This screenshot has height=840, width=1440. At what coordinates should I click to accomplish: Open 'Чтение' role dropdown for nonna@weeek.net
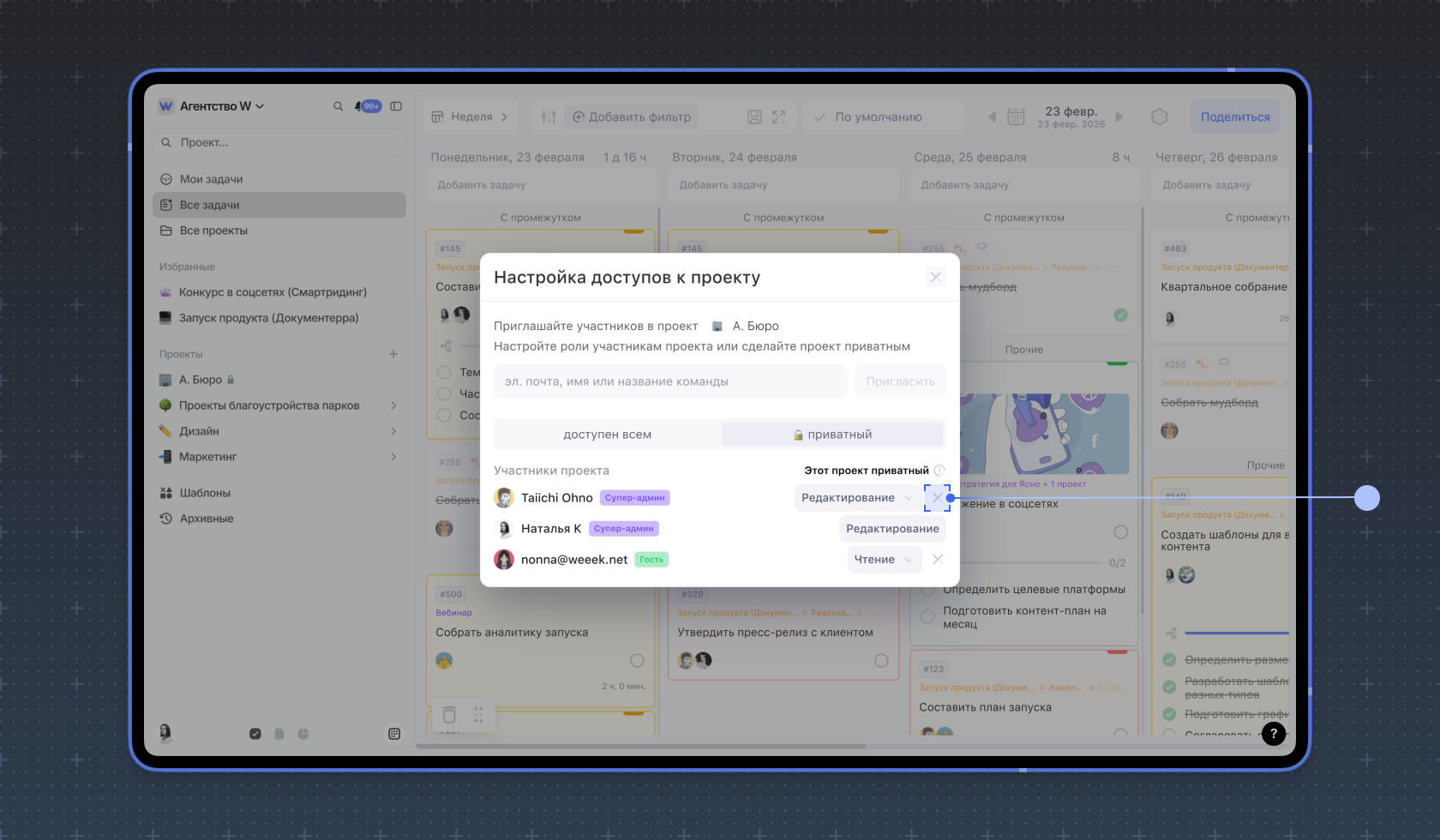pos(884,560)
